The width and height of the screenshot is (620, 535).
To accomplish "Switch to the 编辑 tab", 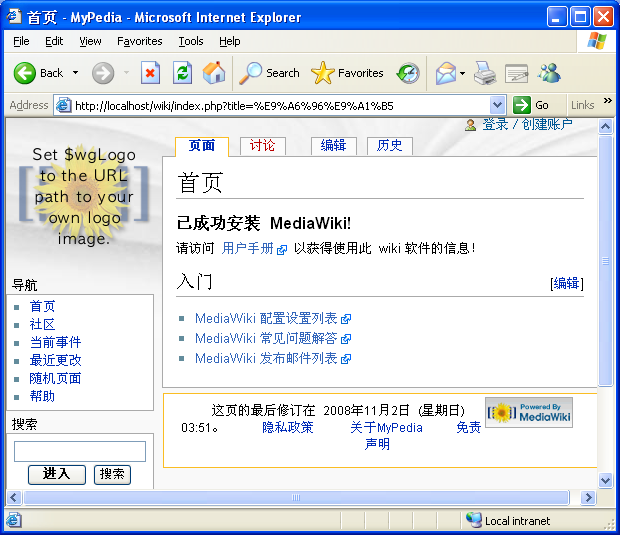I will click(333, 146).
